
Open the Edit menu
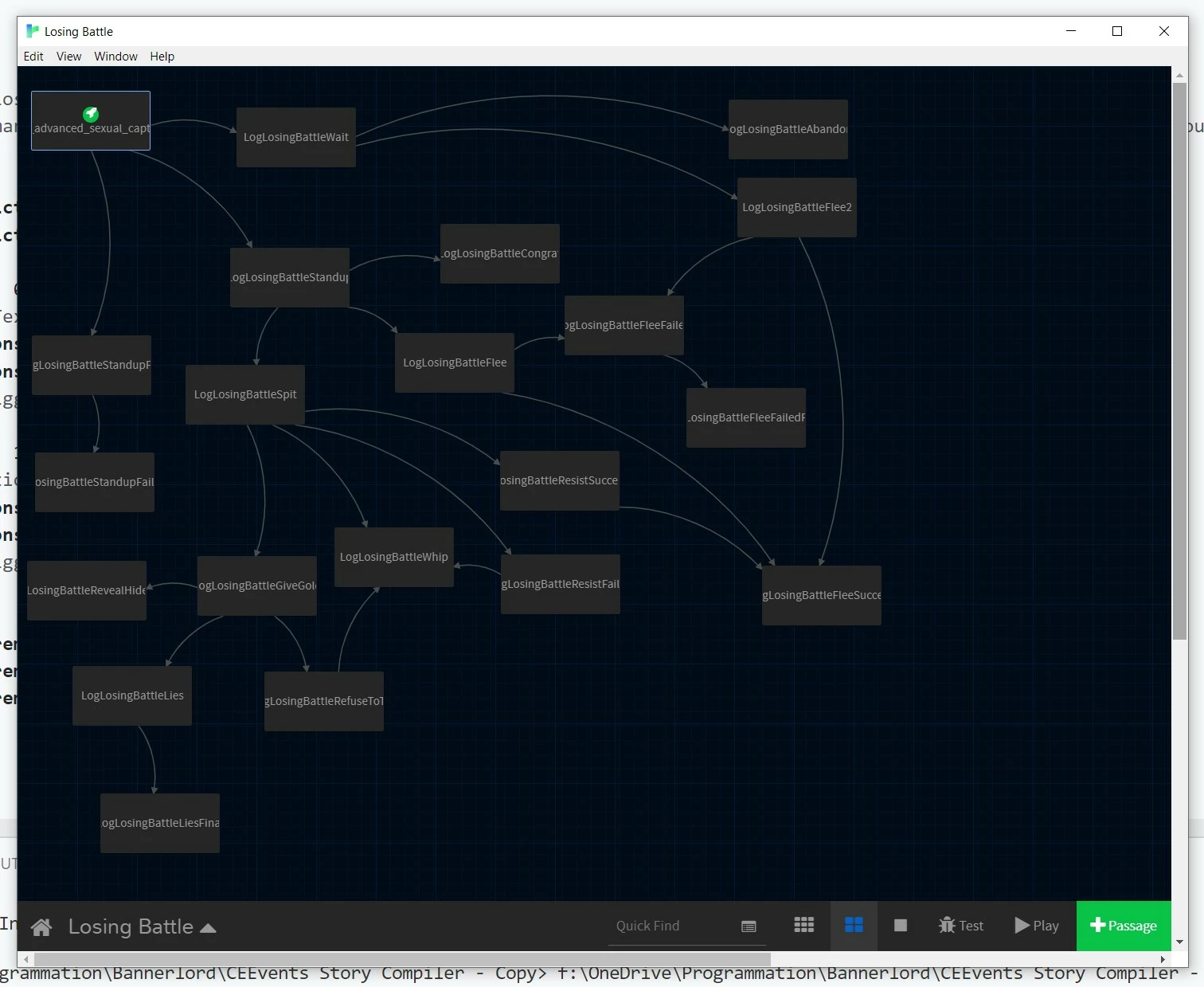[33, 57]
